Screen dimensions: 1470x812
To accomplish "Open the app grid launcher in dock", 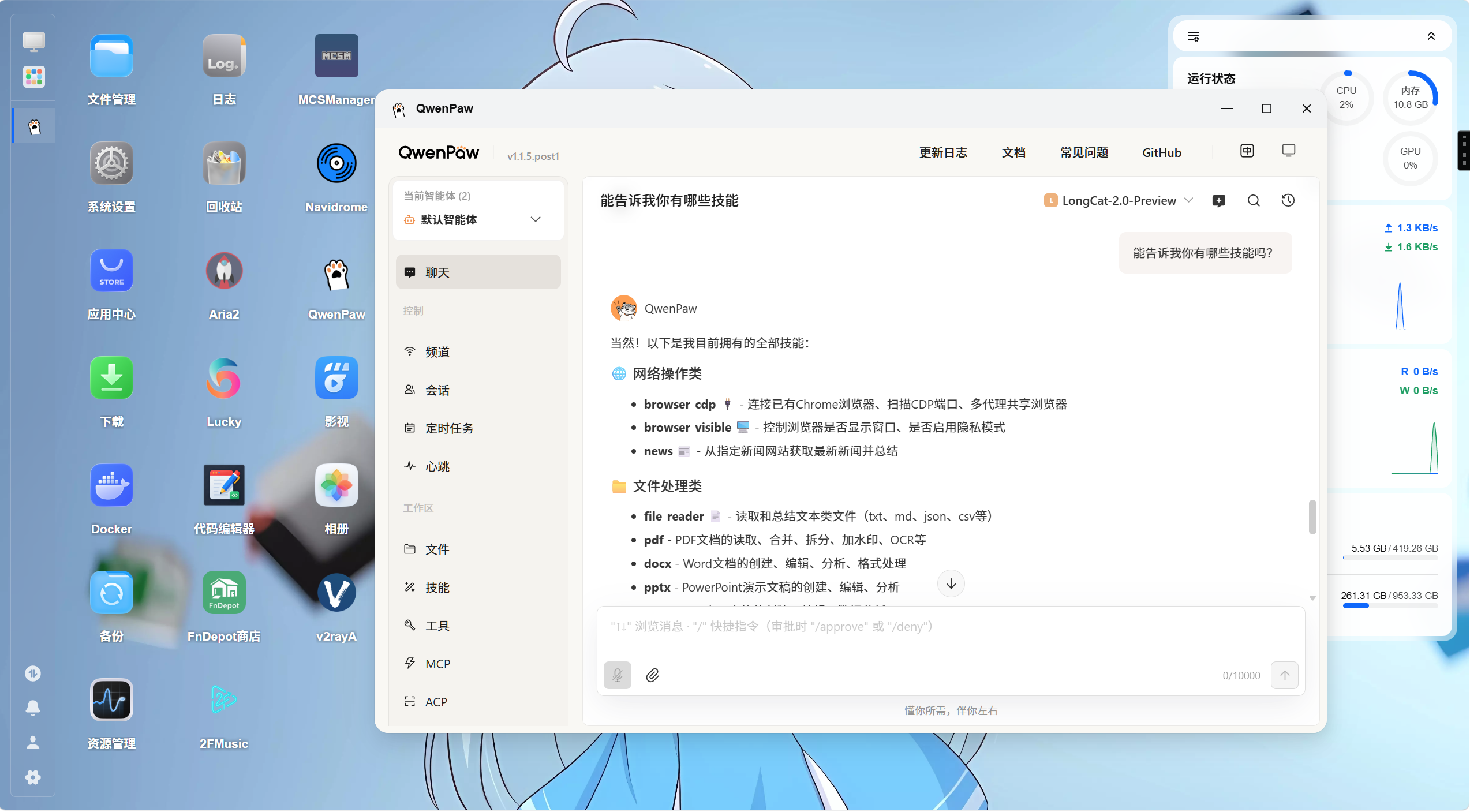I will [33, 77].
